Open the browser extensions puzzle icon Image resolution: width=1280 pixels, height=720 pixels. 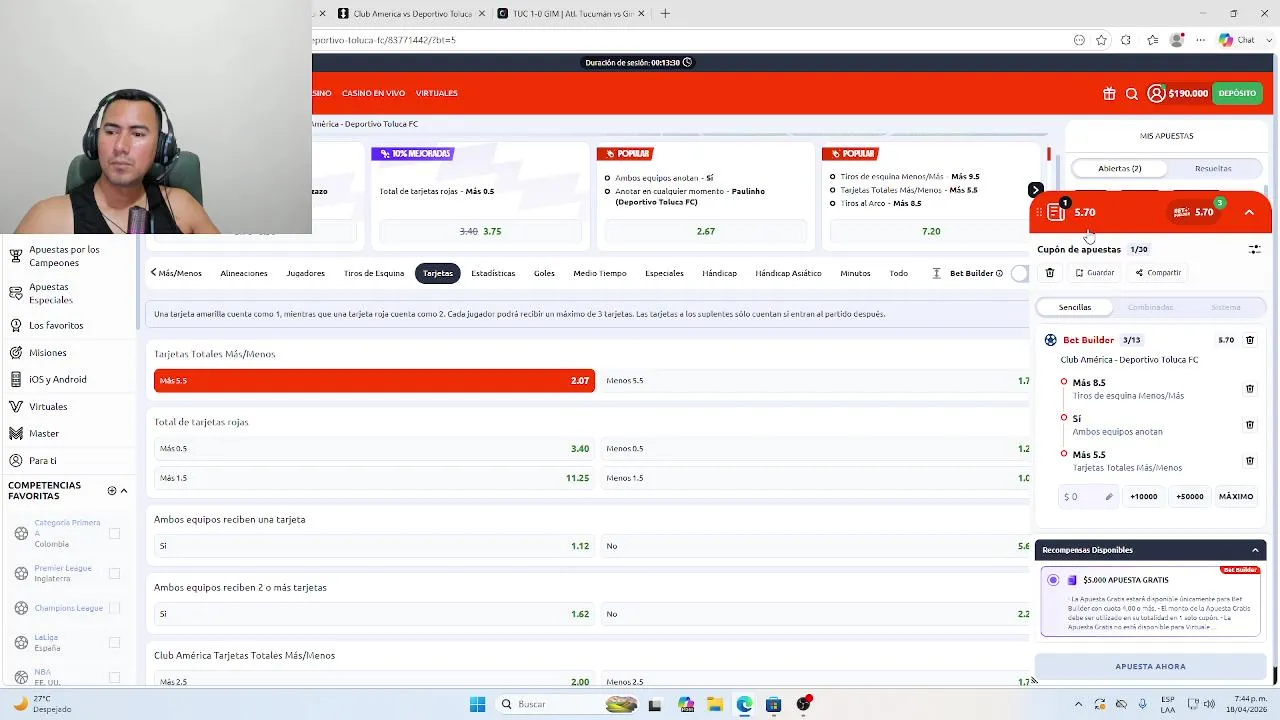1126,40
